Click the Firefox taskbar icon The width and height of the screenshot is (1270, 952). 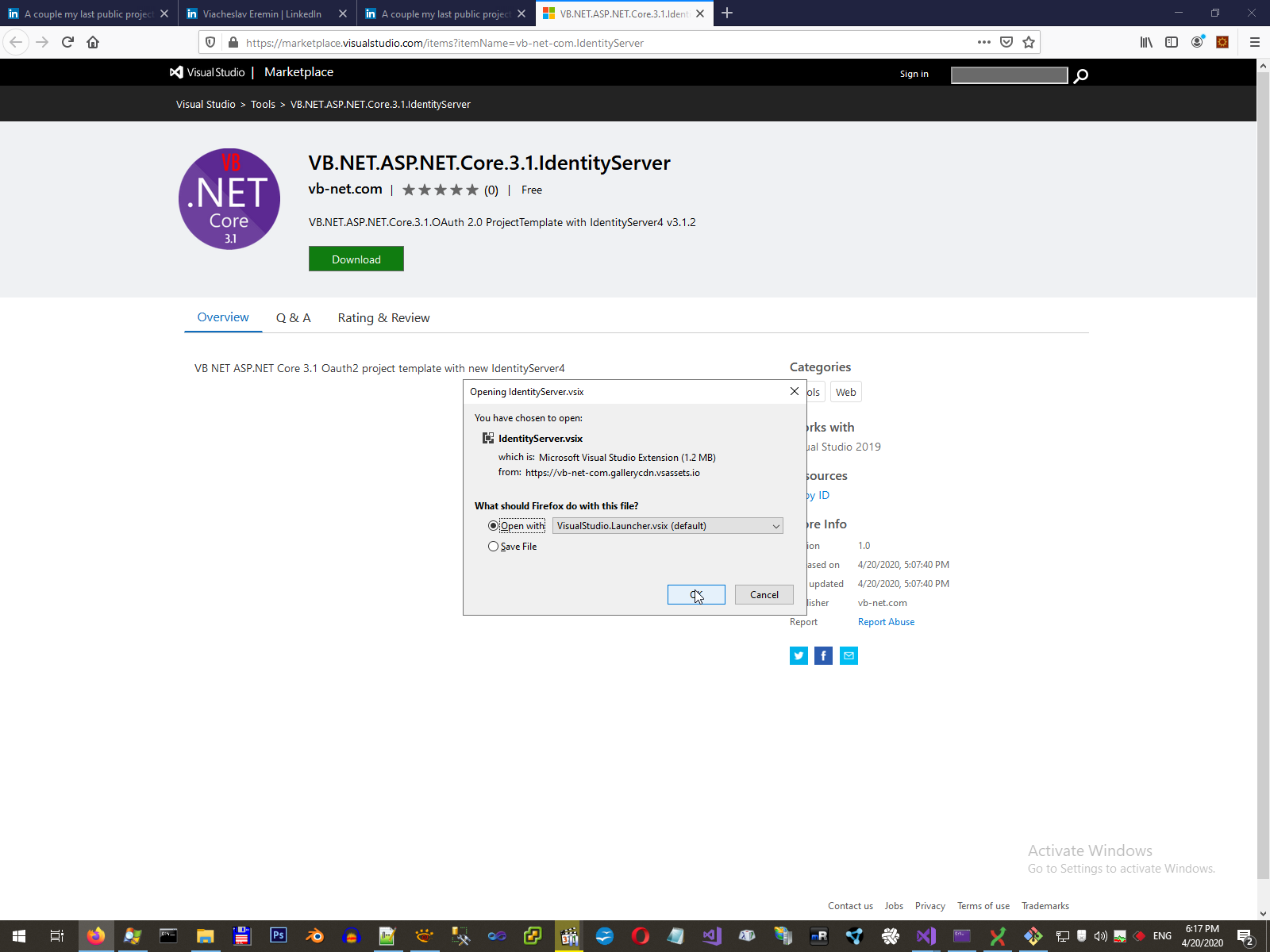click(x=96, y=936)
